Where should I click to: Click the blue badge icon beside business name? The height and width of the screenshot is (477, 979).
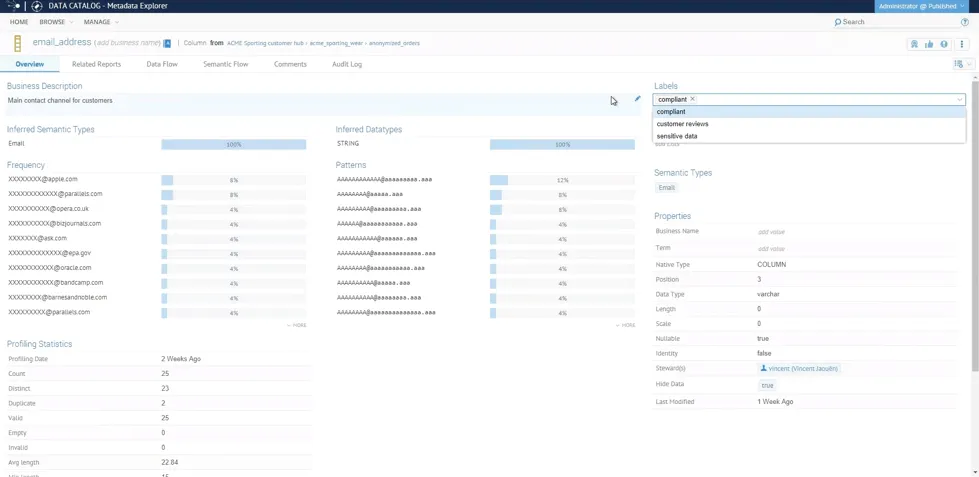point(167,43)
